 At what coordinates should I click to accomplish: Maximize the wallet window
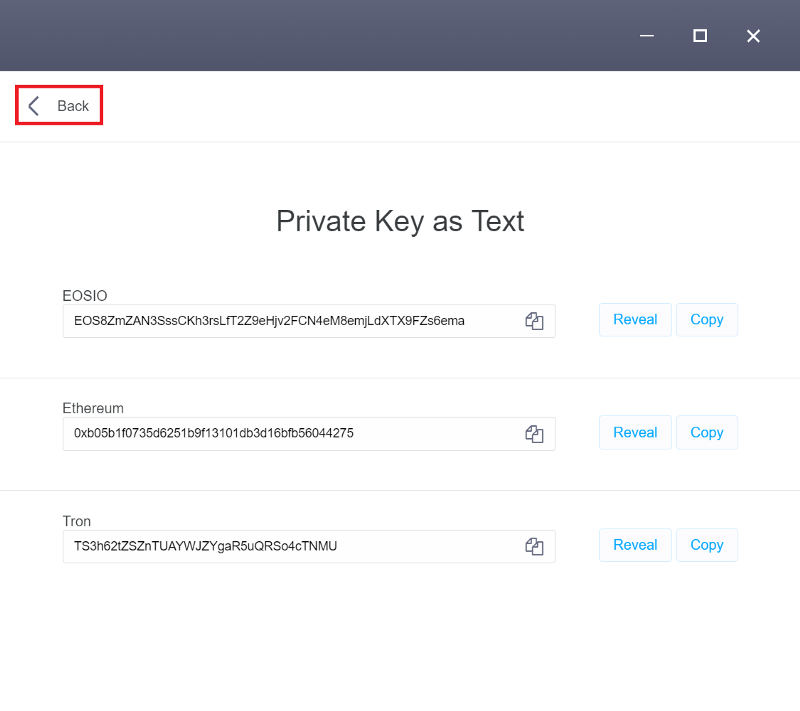point(699,36)
